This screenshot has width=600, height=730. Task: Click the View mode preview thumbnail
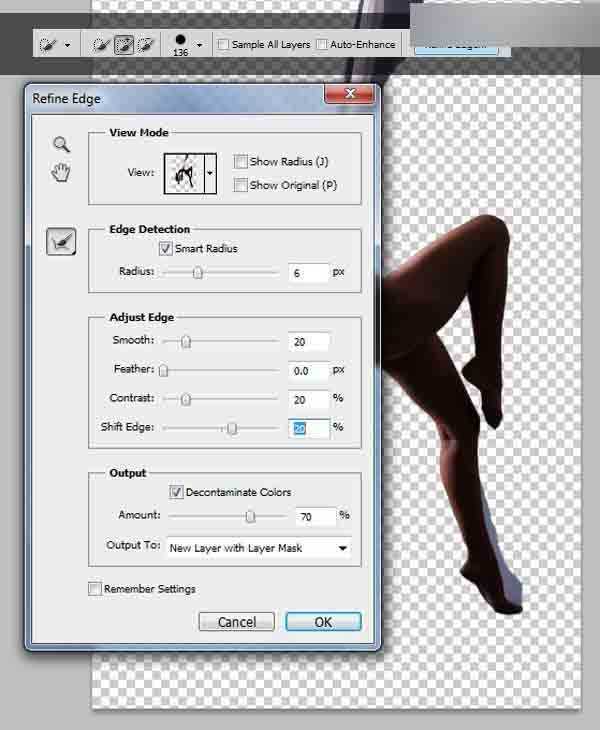(x=184, y=174)
